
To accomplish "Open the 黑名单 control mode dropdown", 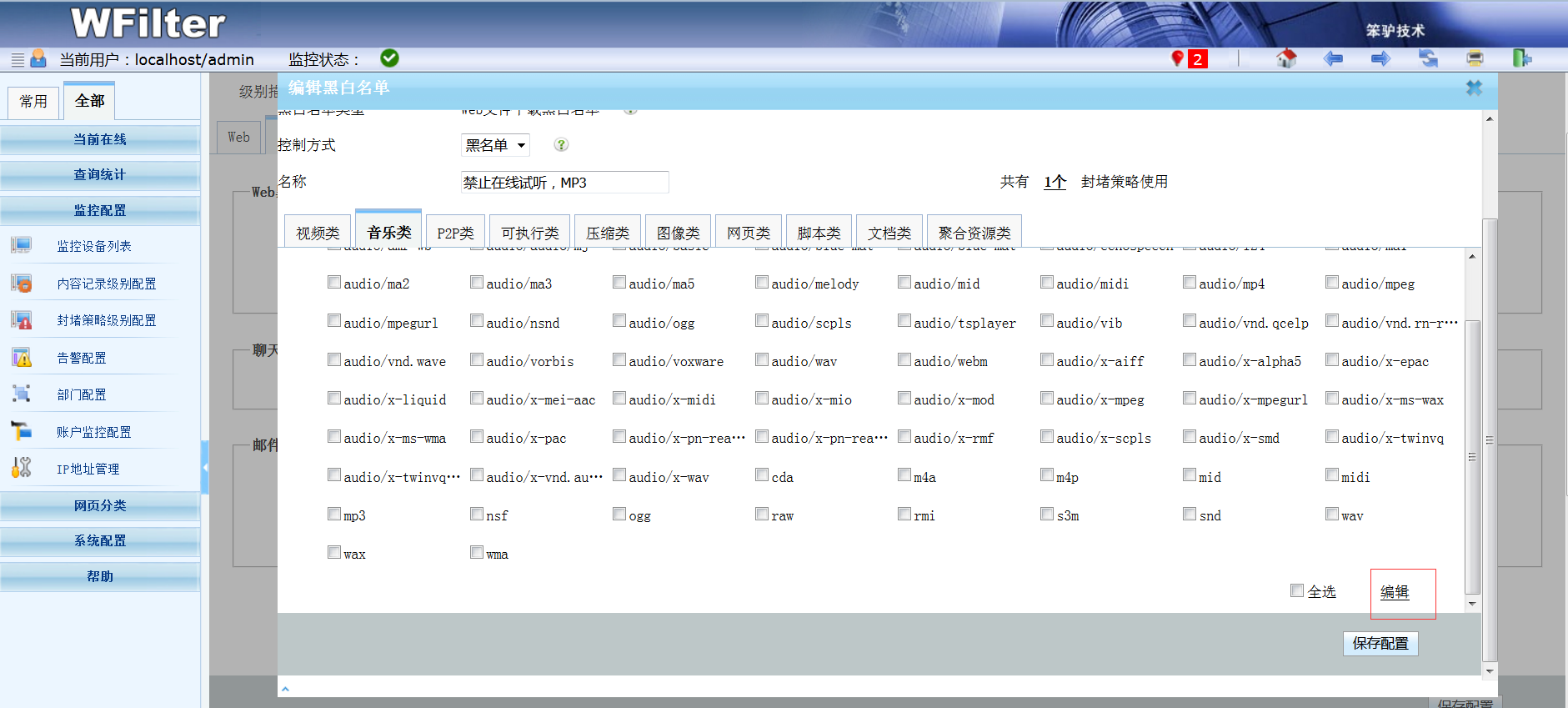I will coord(495,145).
